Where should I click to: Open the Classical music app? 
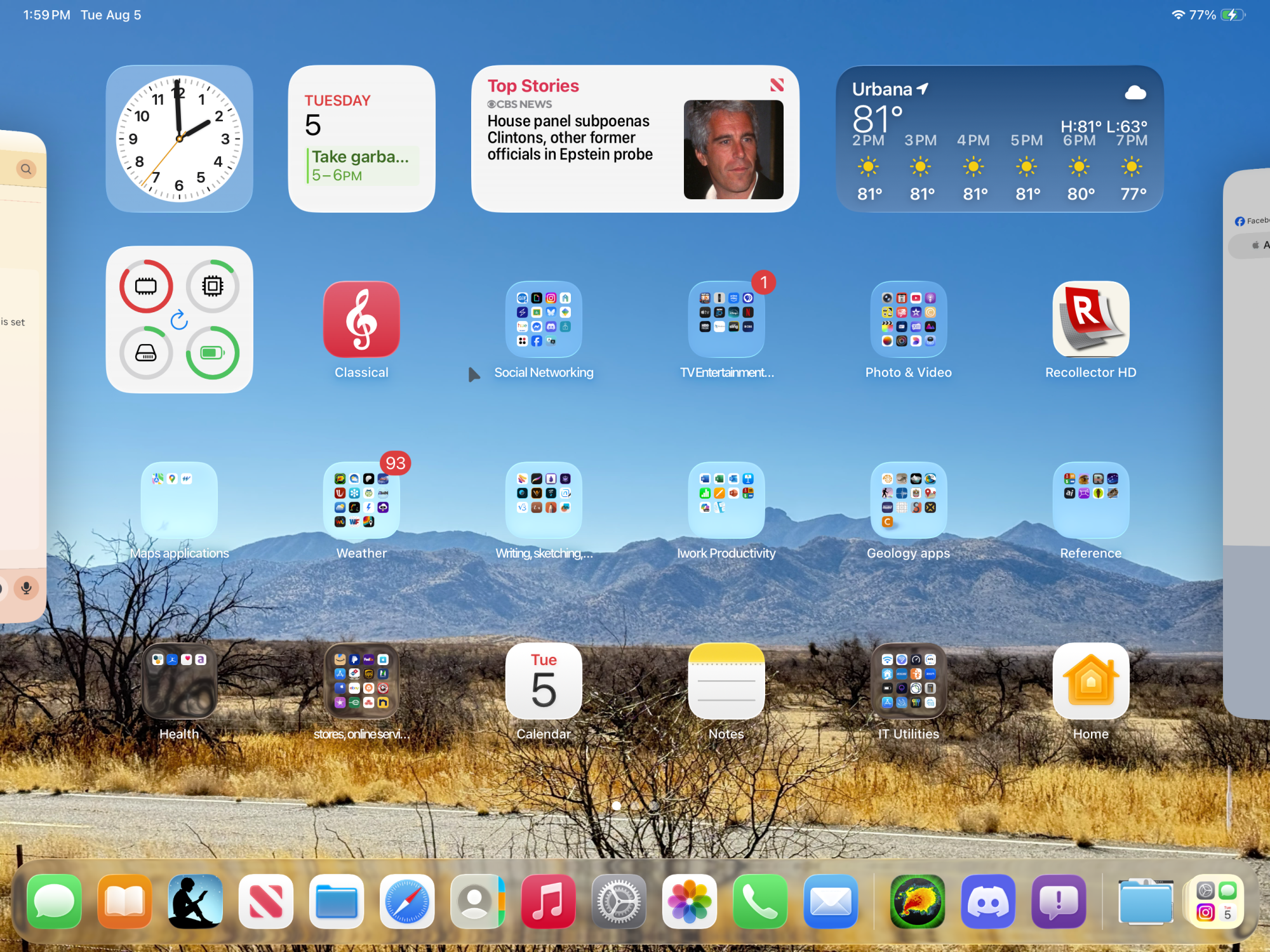pos(361,319)
